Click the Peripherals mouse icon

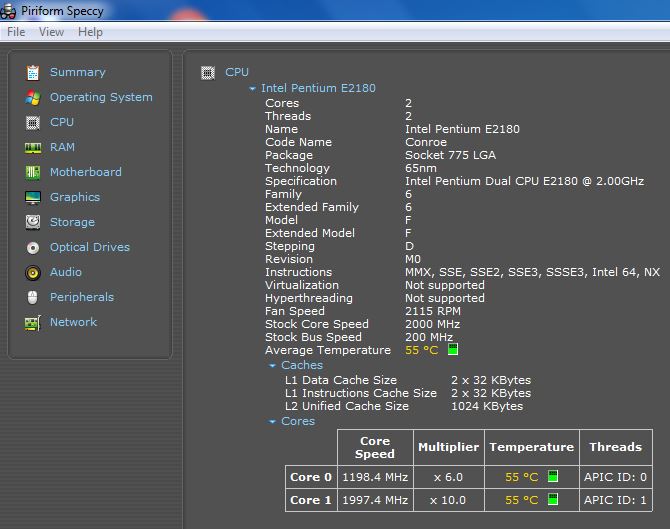pos(32,297)
